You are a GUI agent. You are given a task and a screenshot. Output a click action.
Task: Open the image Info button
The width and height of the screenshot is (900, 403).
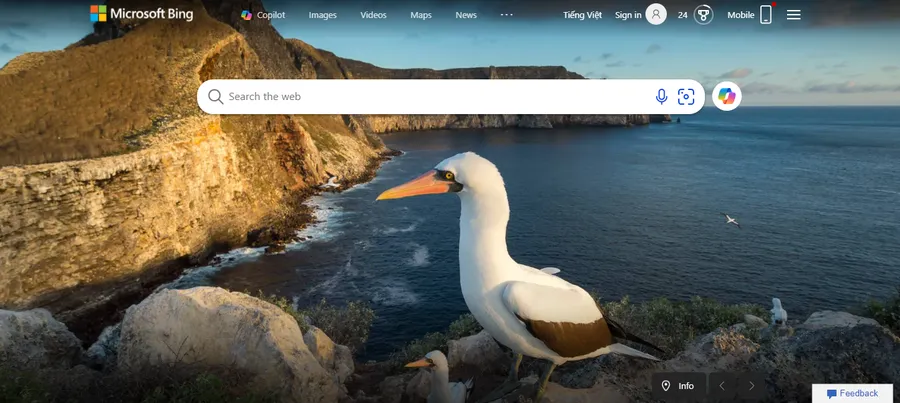(x=678, y=386)
